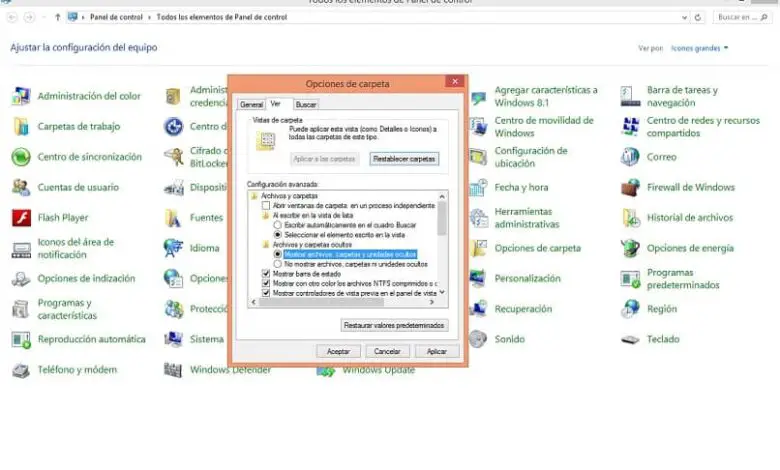The height and width of the screenshot is (470, 780).
Task: Switch to the Ver tab
Action: point(275,103)
